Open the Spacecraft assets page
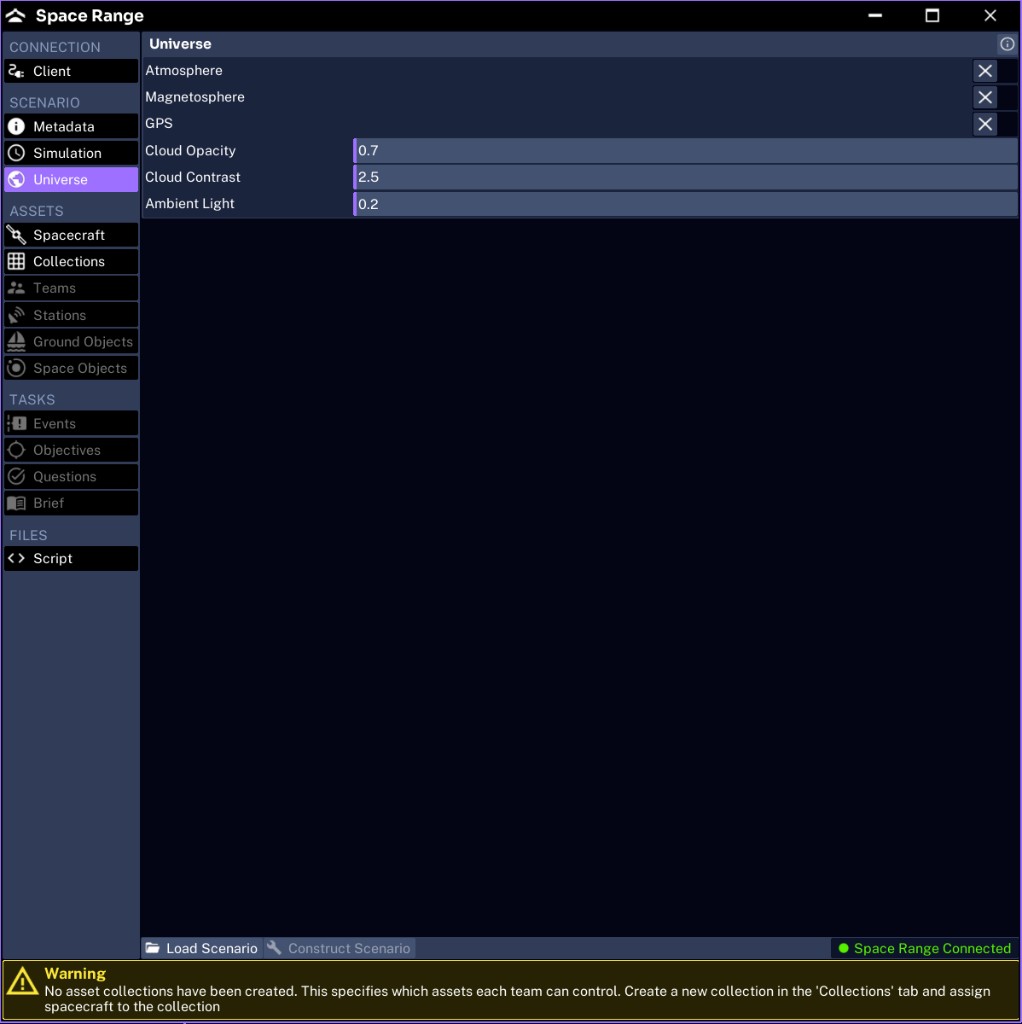Image resolution: width=1022 pixels, height=1024 pixels. pos(71,235)
